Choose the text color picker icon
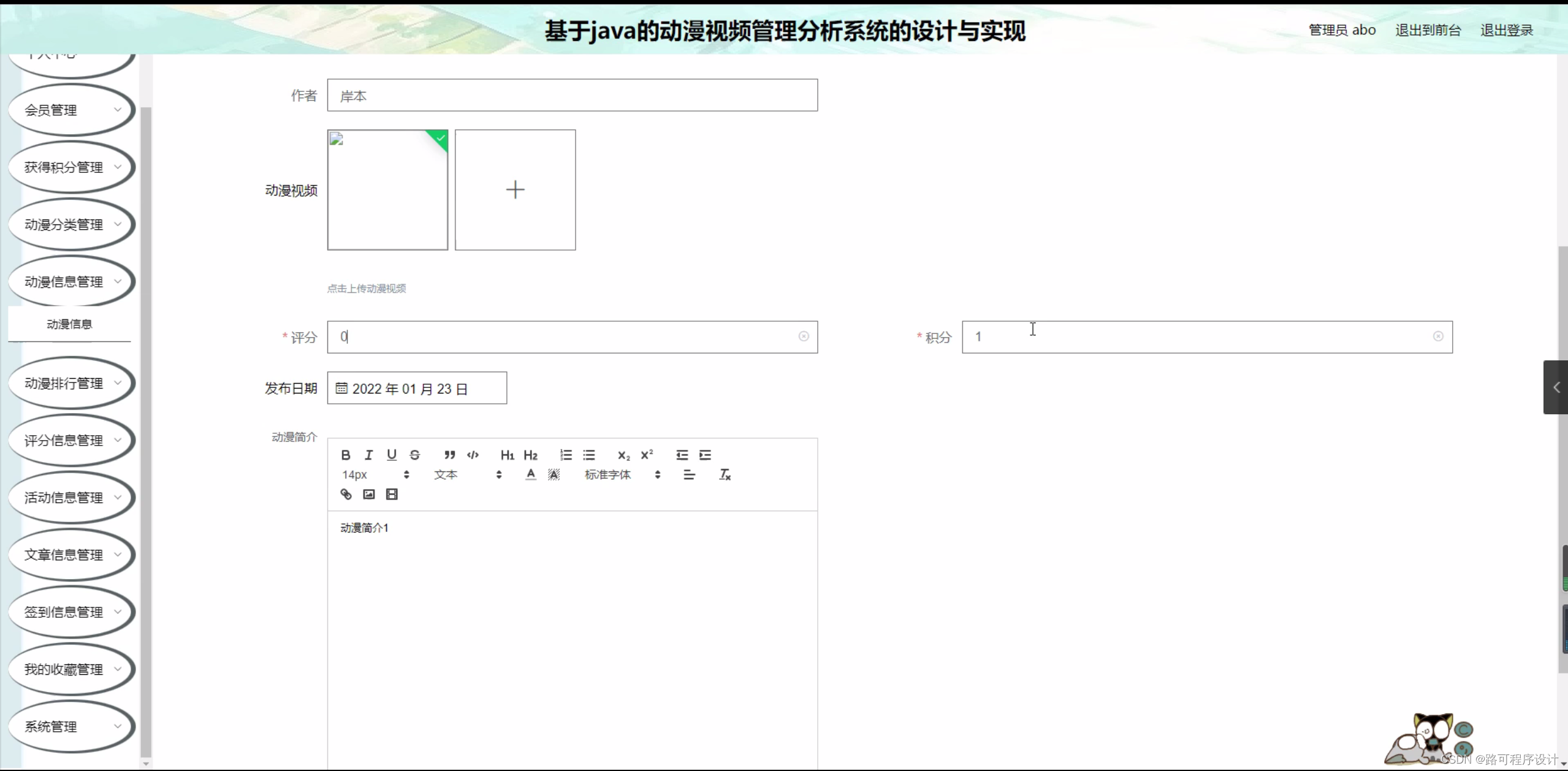The width and height of the screenshot is (1568, 771). (531, 474)
